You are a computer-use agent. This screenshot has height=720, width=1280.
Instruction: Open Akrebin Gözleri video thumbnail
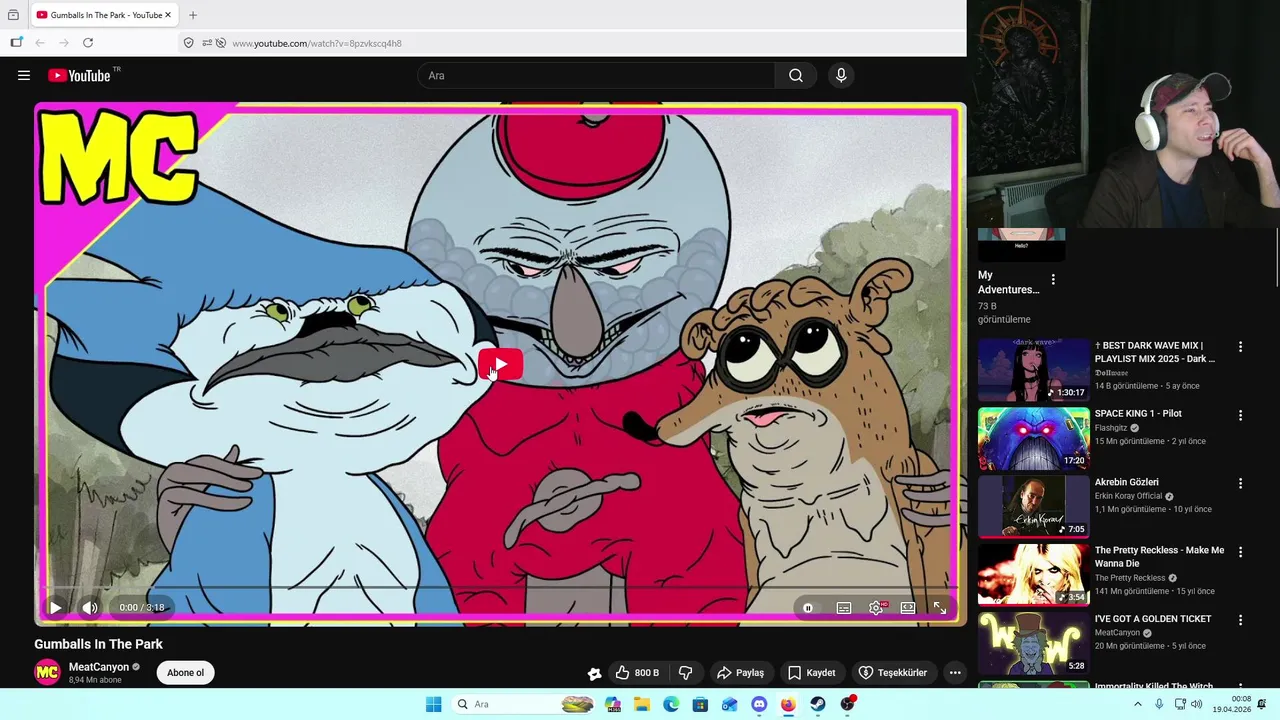[1034, 507]
